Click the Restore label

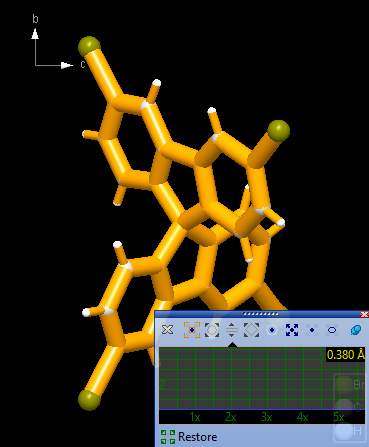tap(197, 437)
